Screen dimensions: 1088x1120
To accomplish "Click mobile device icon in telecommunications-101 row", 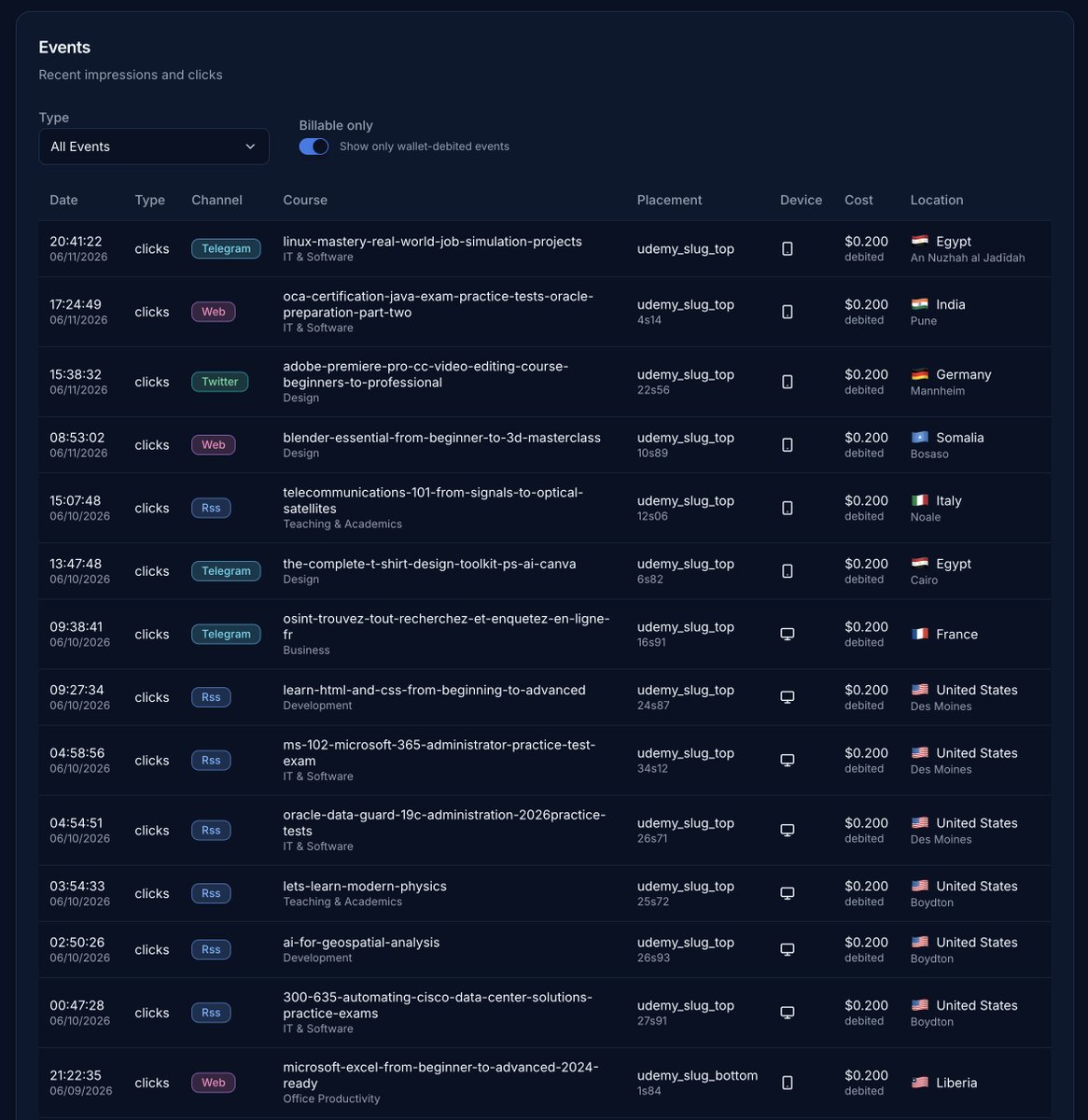I will (788, 508).
